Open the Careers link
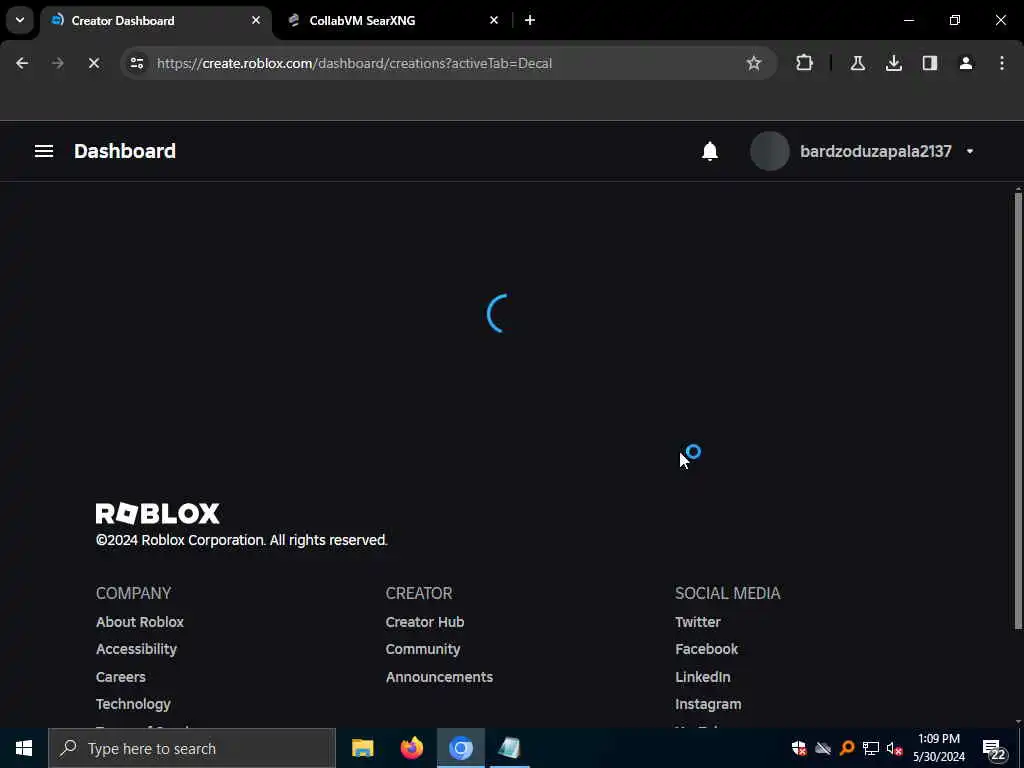The height and width of the screenshot is (768, 1024). point(121,677)
